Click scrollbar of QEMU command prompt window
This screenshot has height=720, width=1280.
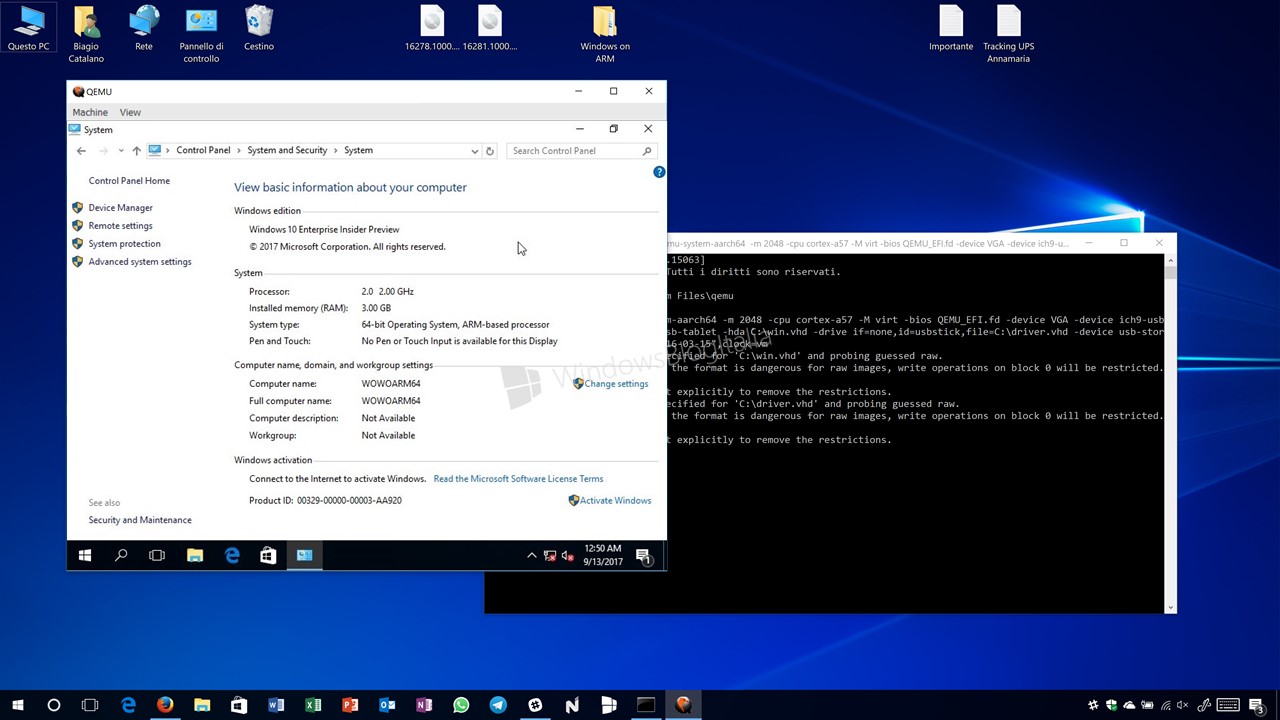pyautogui.click(x=1170, y=433)
